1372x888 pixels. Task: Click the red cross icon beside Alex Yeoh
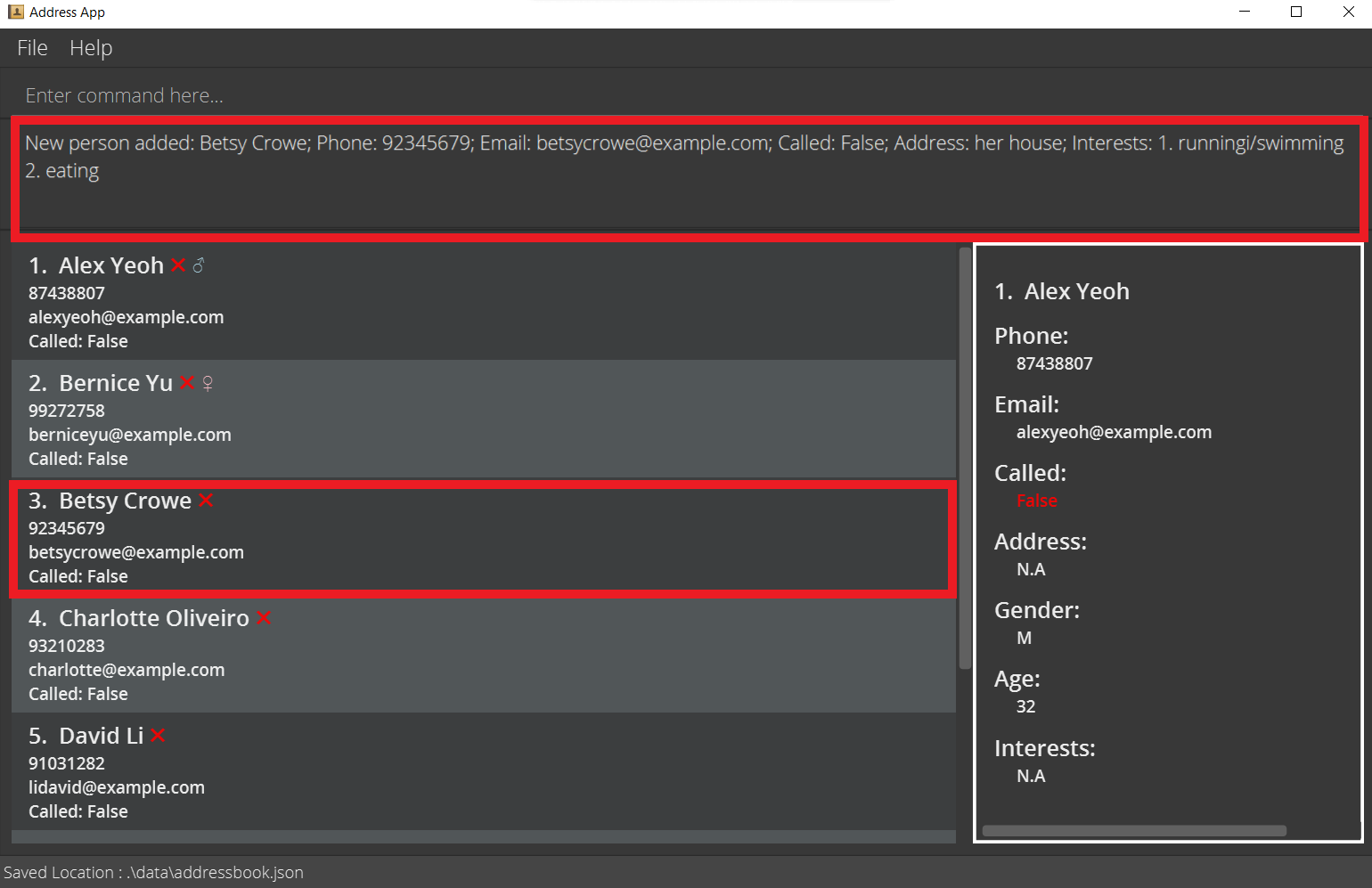point(178,265)
